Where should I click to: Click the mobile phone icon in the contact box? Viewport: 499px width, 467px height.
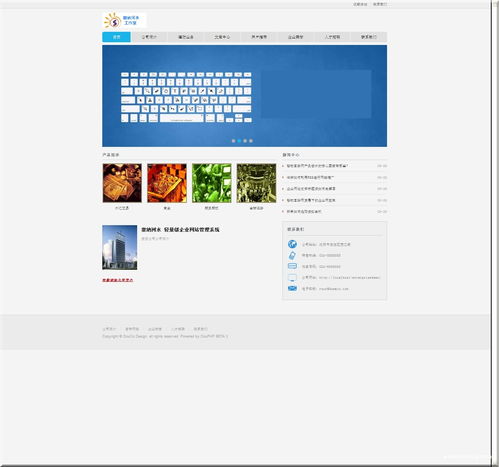click(x=292, y=255)
